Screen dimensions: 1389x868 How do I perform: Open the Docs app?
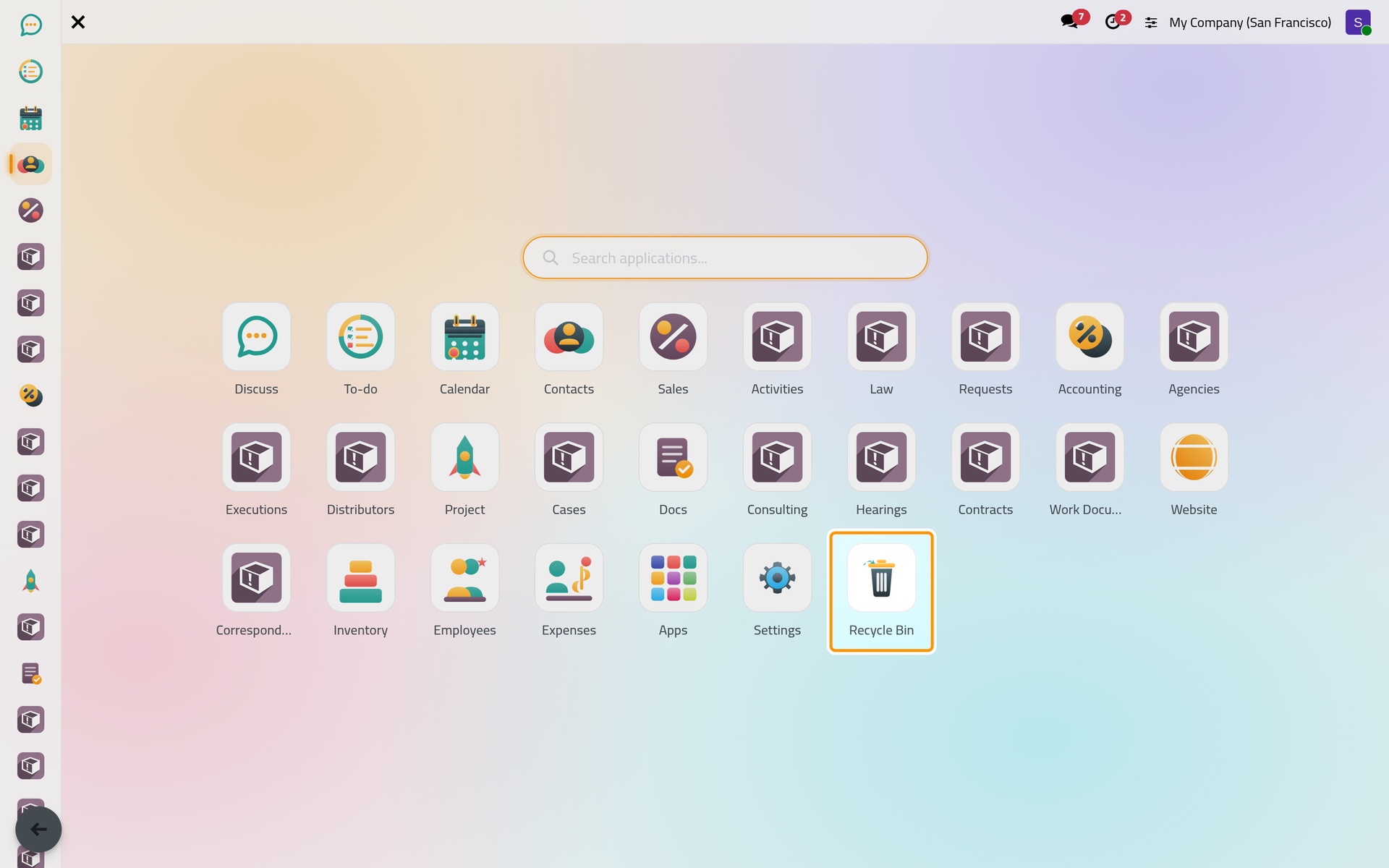tap(673, 458)
